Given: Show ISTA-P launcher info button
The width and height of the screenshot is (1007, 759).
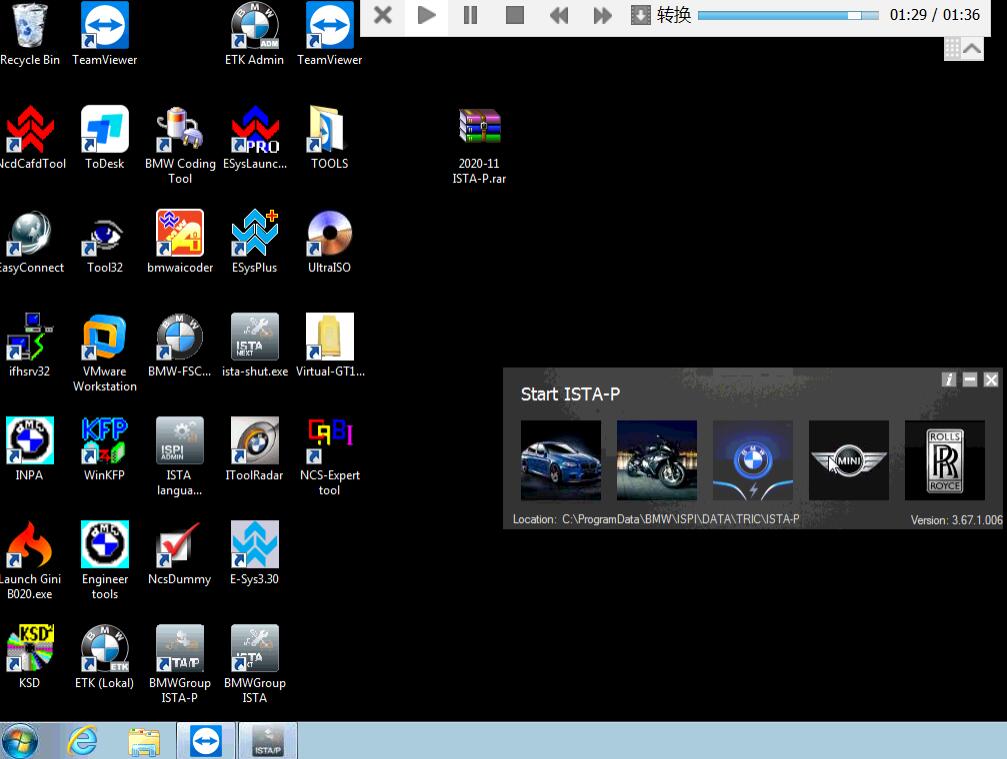Looking at the screenshot, I should point(949,380).
